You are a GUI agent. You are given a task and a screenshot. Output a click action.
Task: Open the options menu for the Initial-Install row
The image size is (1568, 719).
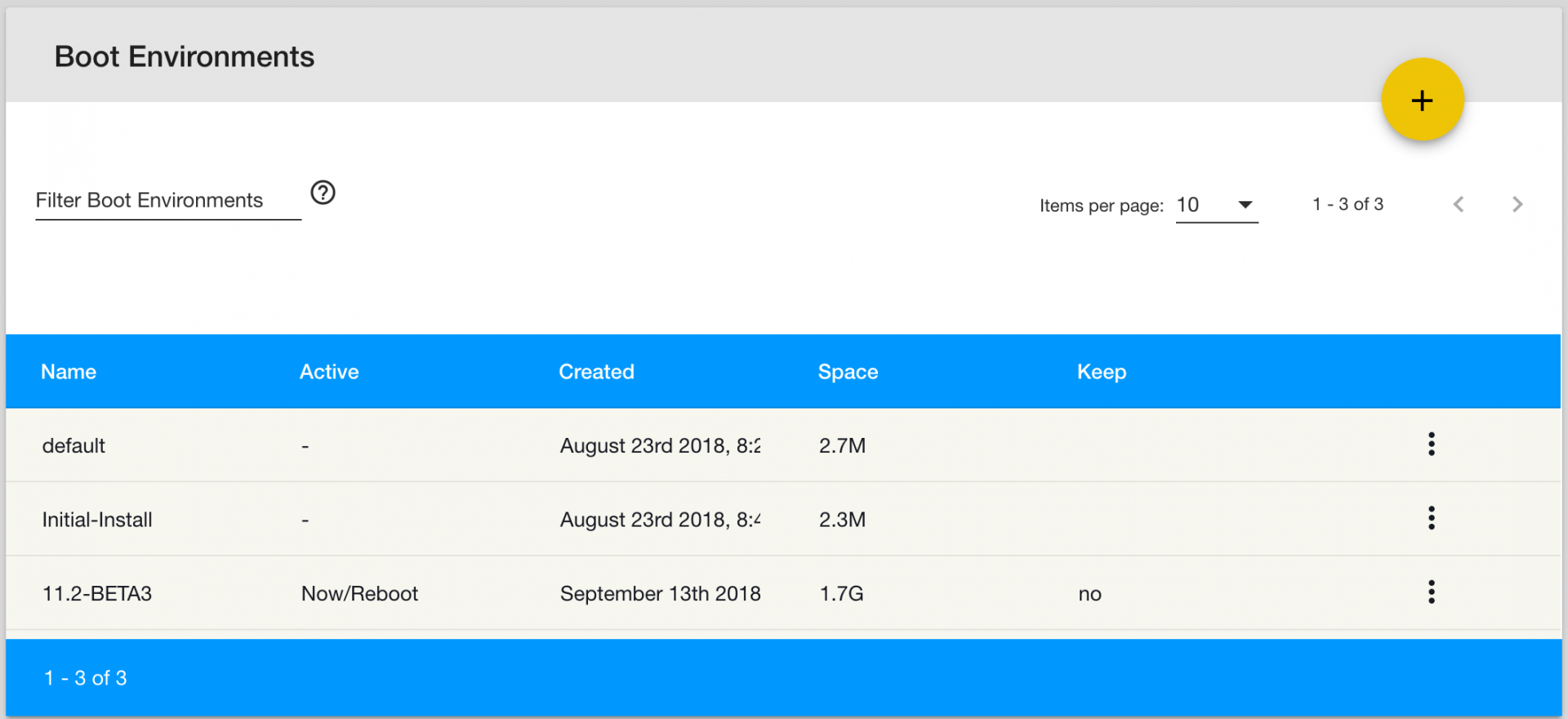pyautogui.click(x=1431, y=518)
